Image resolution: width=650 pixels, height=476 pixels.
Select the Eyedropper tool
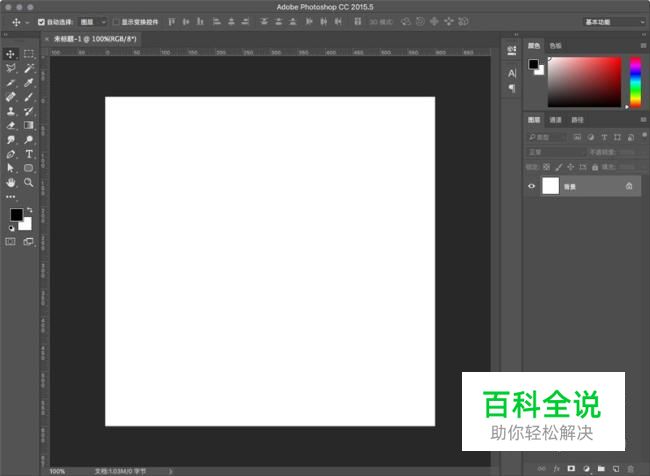point(29,83)
